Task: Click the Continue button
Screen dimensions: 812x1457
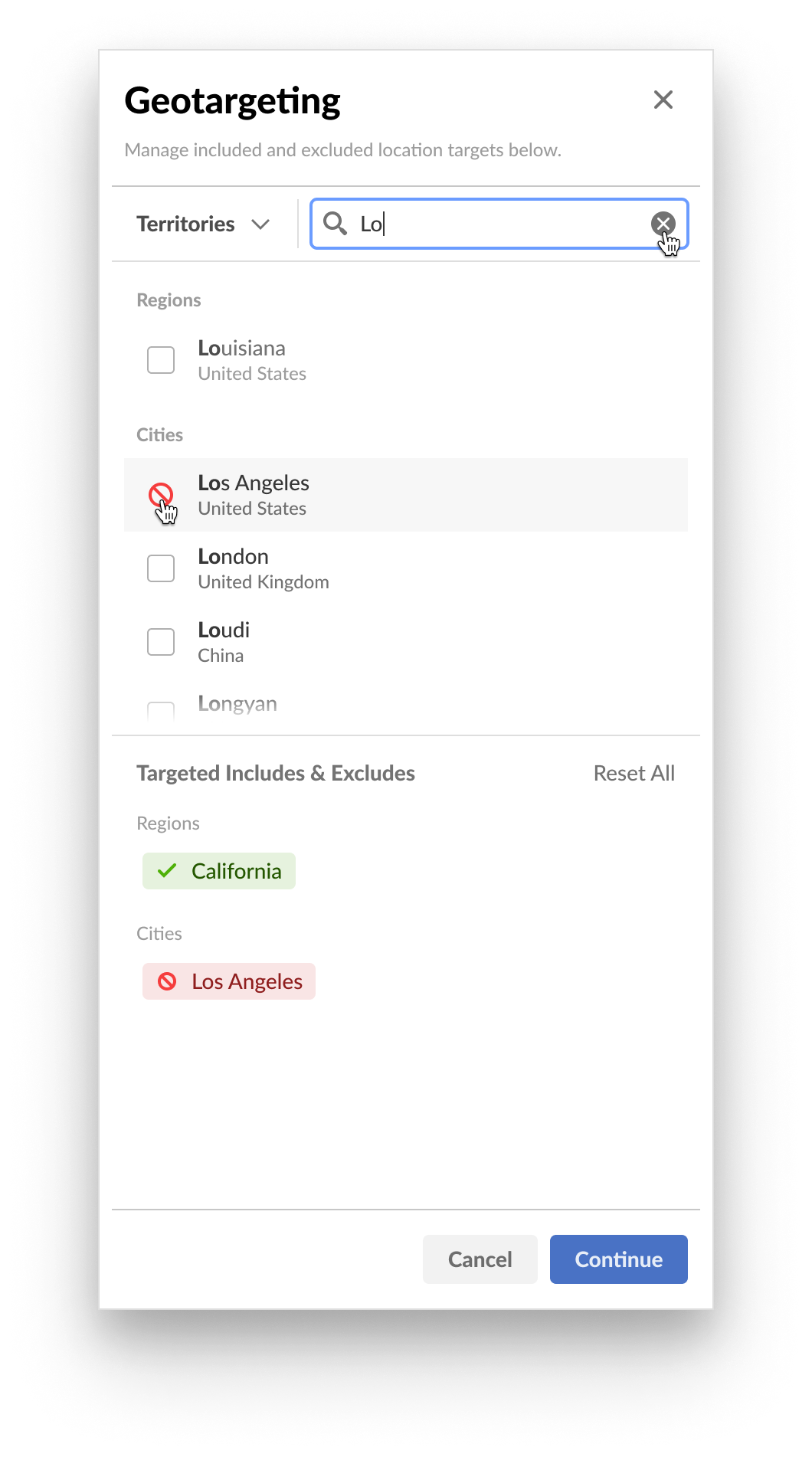Action: coord(619,1259)
